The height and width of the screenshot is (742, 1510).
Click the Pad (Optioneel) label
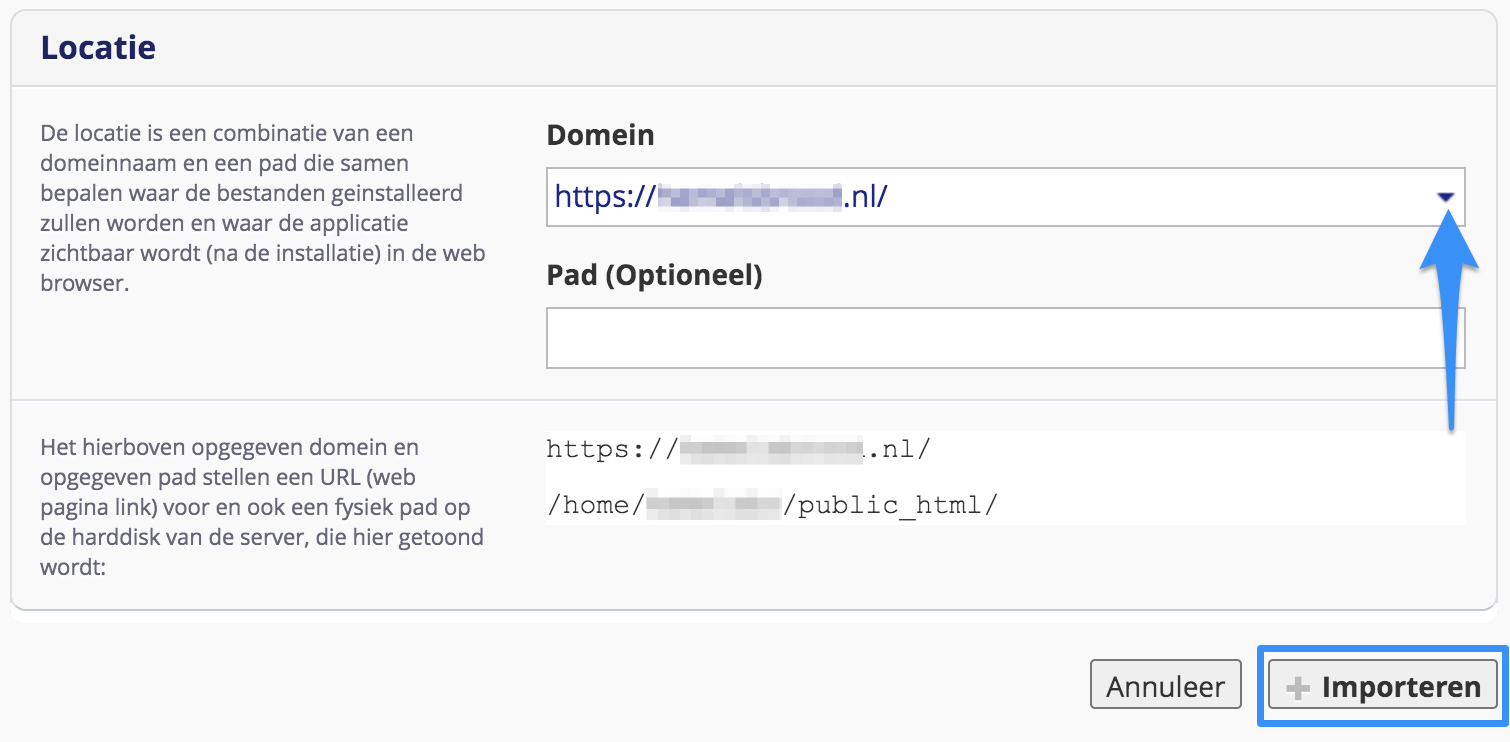point(654,275)
